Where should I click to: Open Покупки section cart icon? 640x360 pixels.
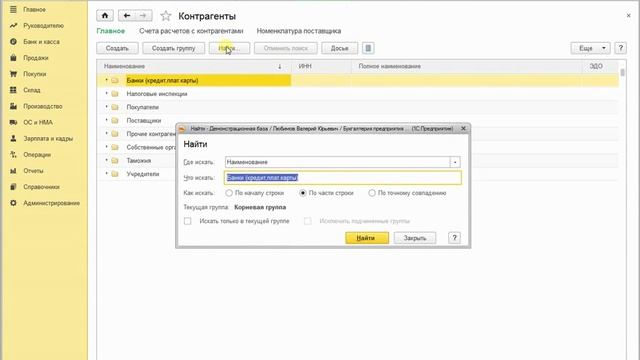pos(13,74)
